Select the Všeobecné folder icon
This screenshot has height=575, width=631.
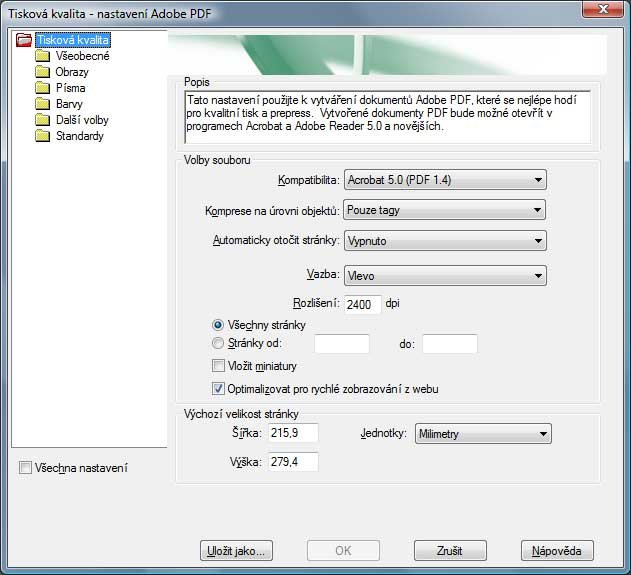(x=42, y=56)
